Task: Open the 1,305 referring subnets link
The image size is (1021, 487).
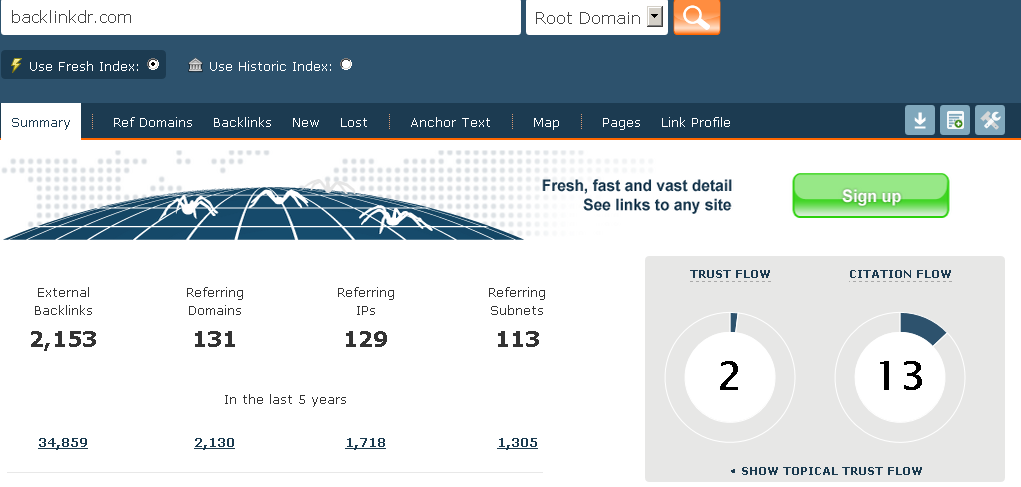Action: pyautogui.click(x=518, y=443)
